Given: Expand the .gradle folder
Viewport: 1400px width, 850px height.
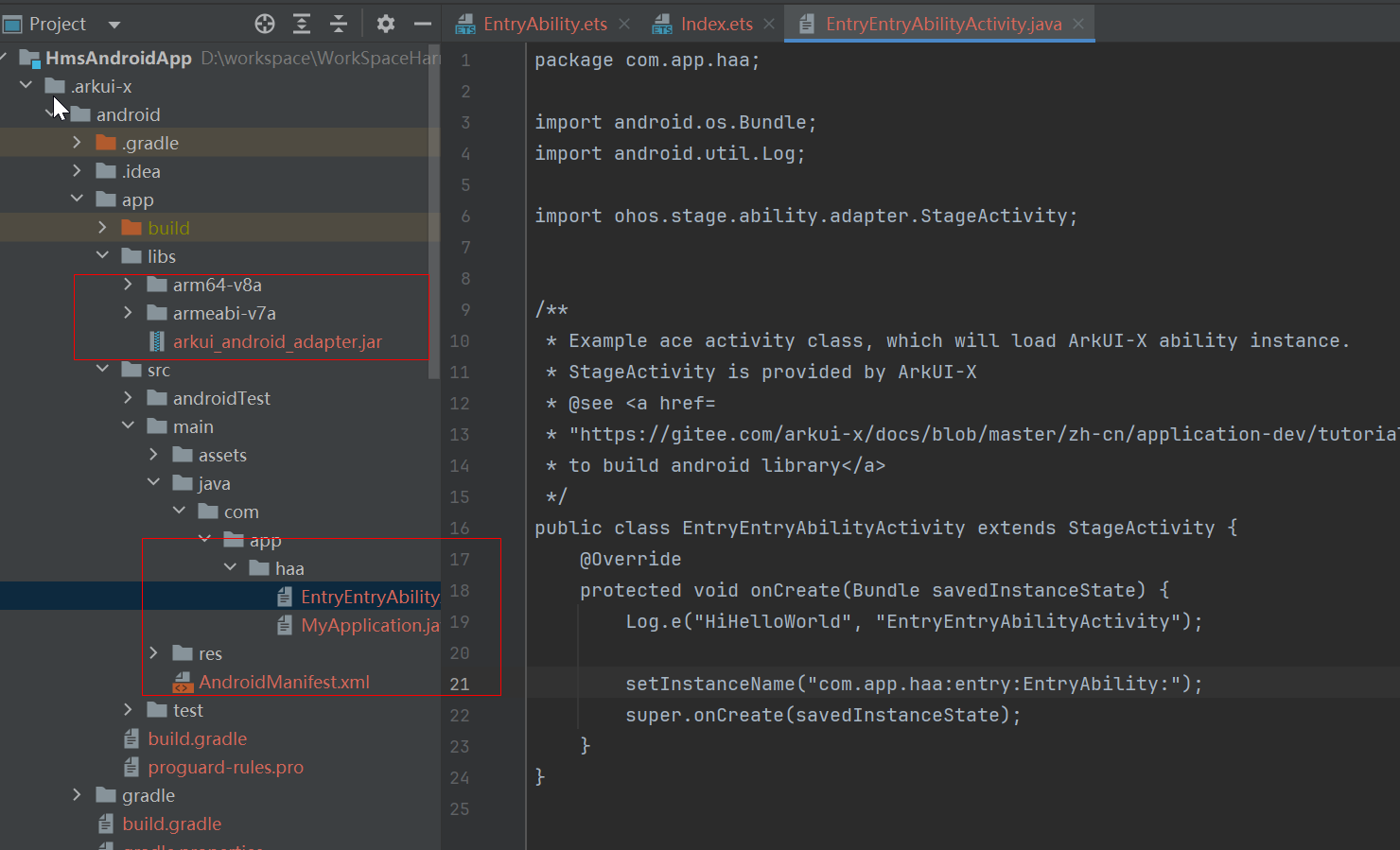Looking at the screenshot, I should click(77, 143).
